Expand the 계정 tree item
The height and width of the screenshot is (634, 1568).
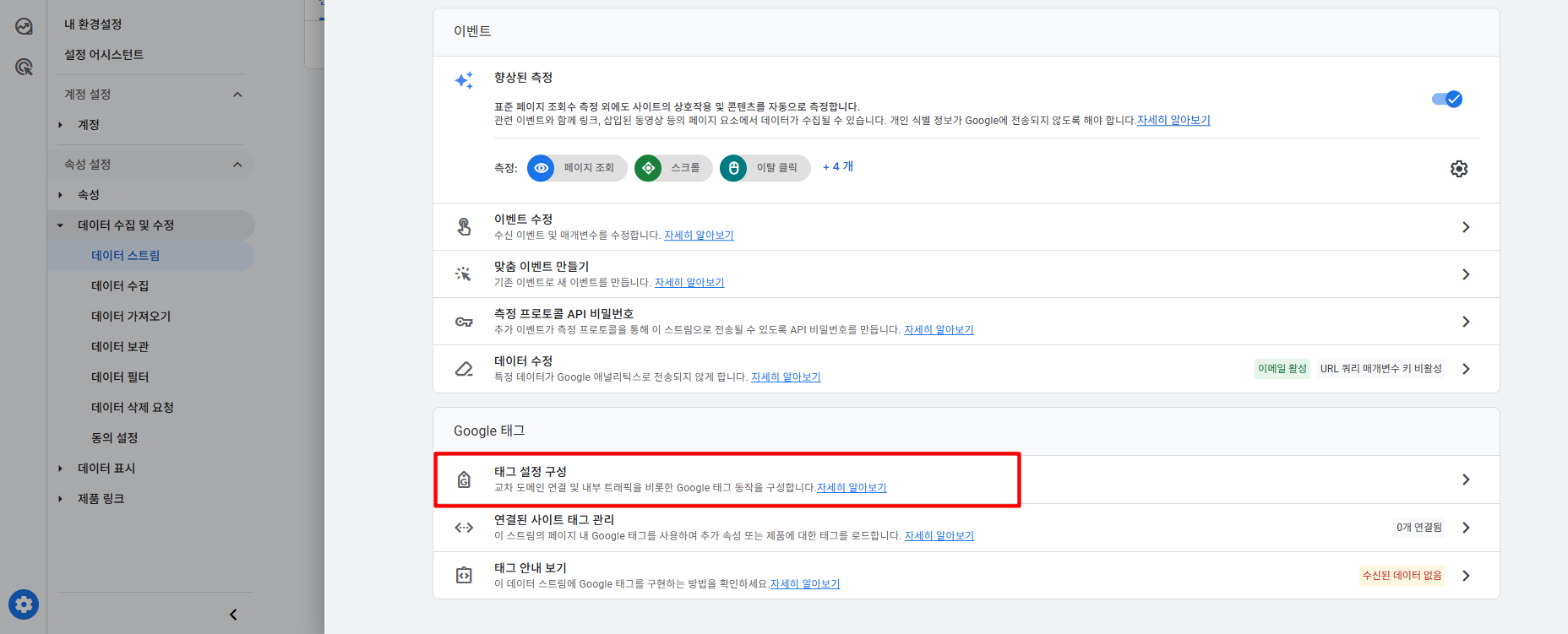61,125
